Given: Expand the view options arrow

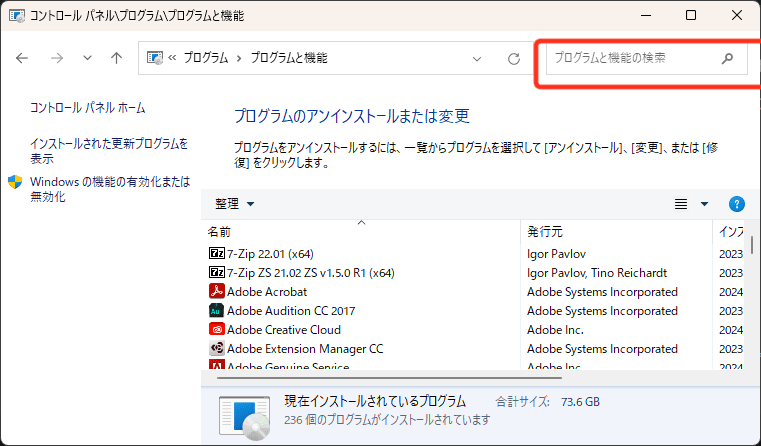Looking at the screenshot, I should (704, 204).
